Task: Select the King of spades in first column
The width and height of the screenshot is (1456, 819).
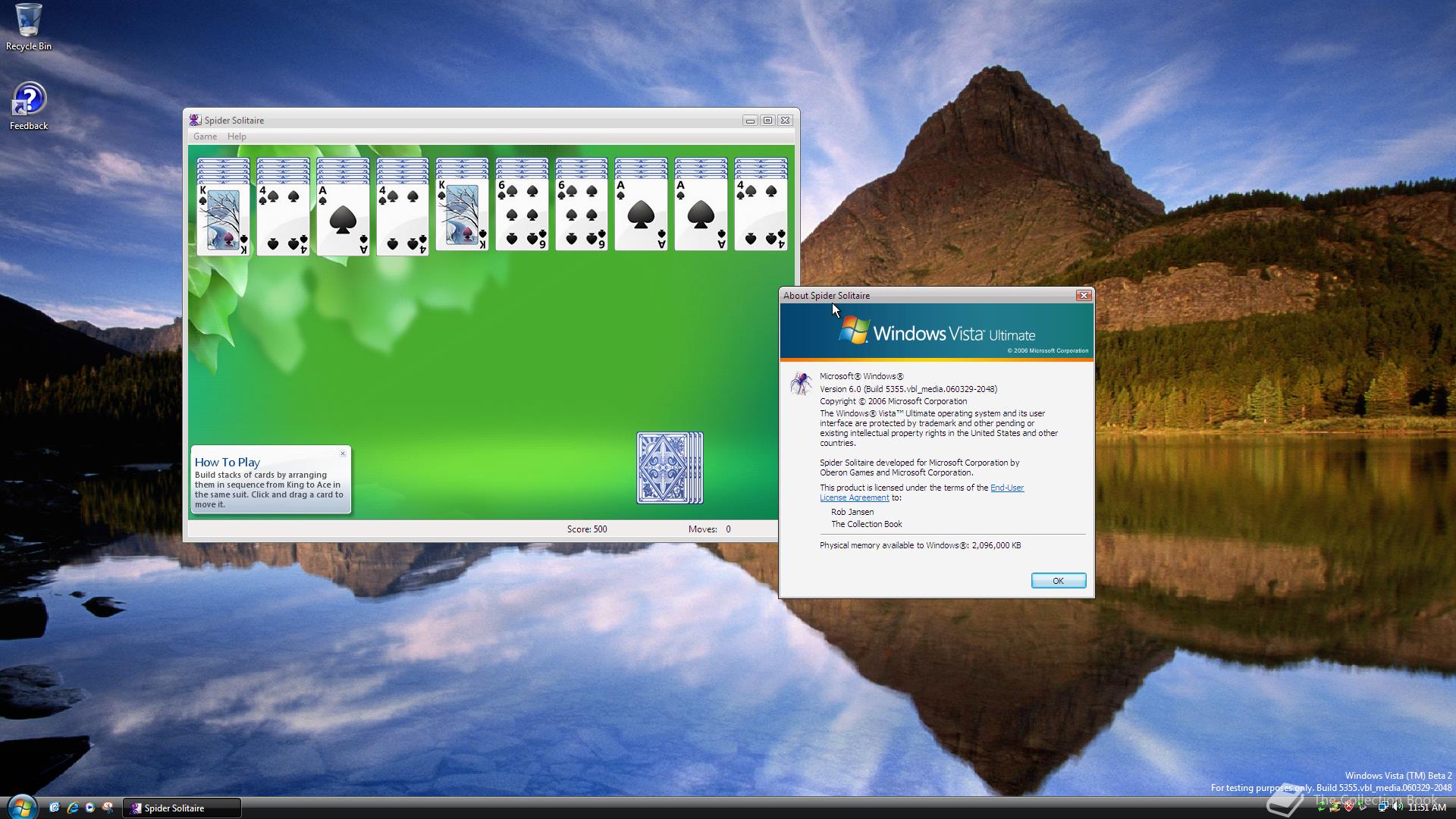Action: [x=223, y=220]
